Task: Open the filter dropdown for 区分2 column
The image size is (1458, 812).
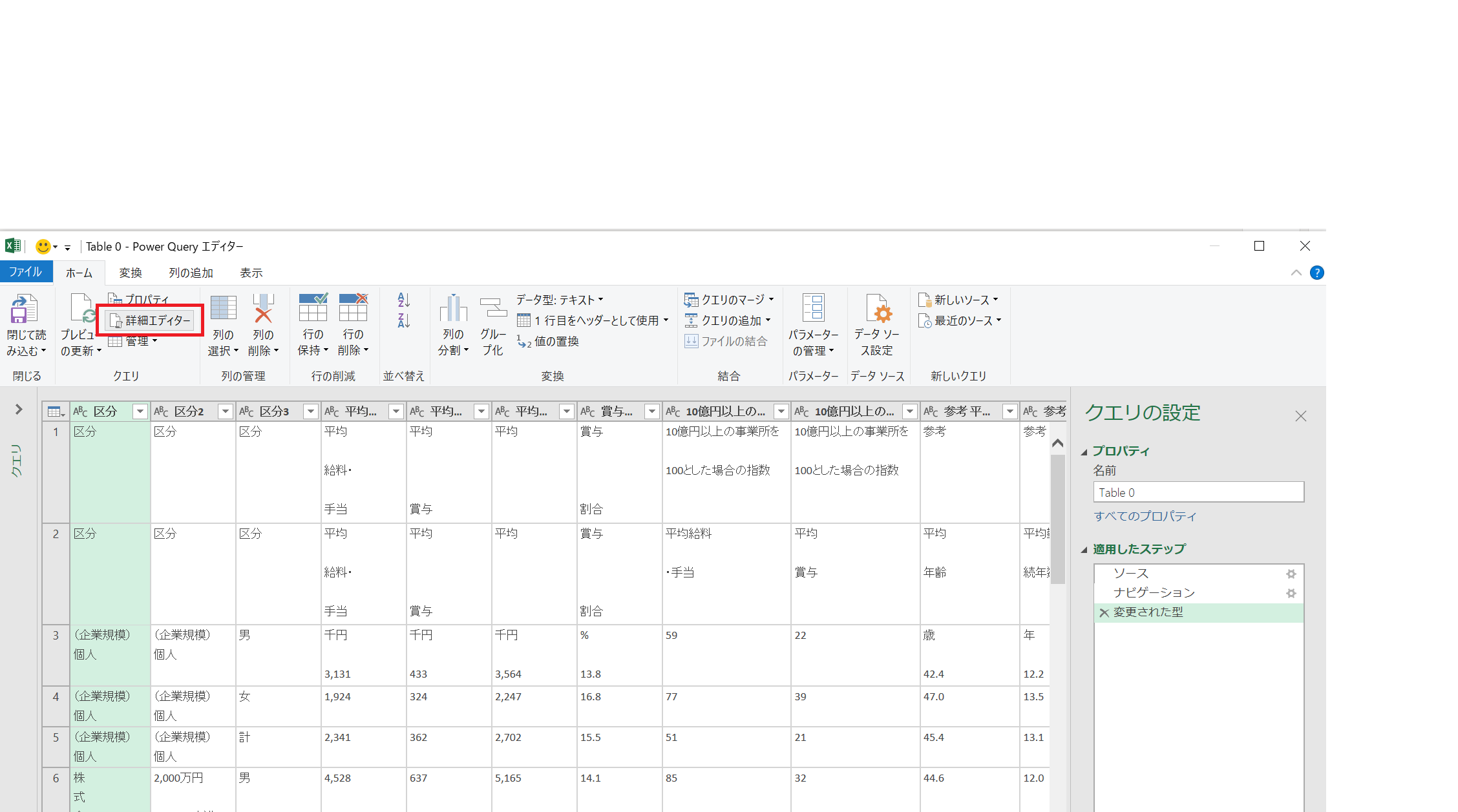Action: coord(225,411)
